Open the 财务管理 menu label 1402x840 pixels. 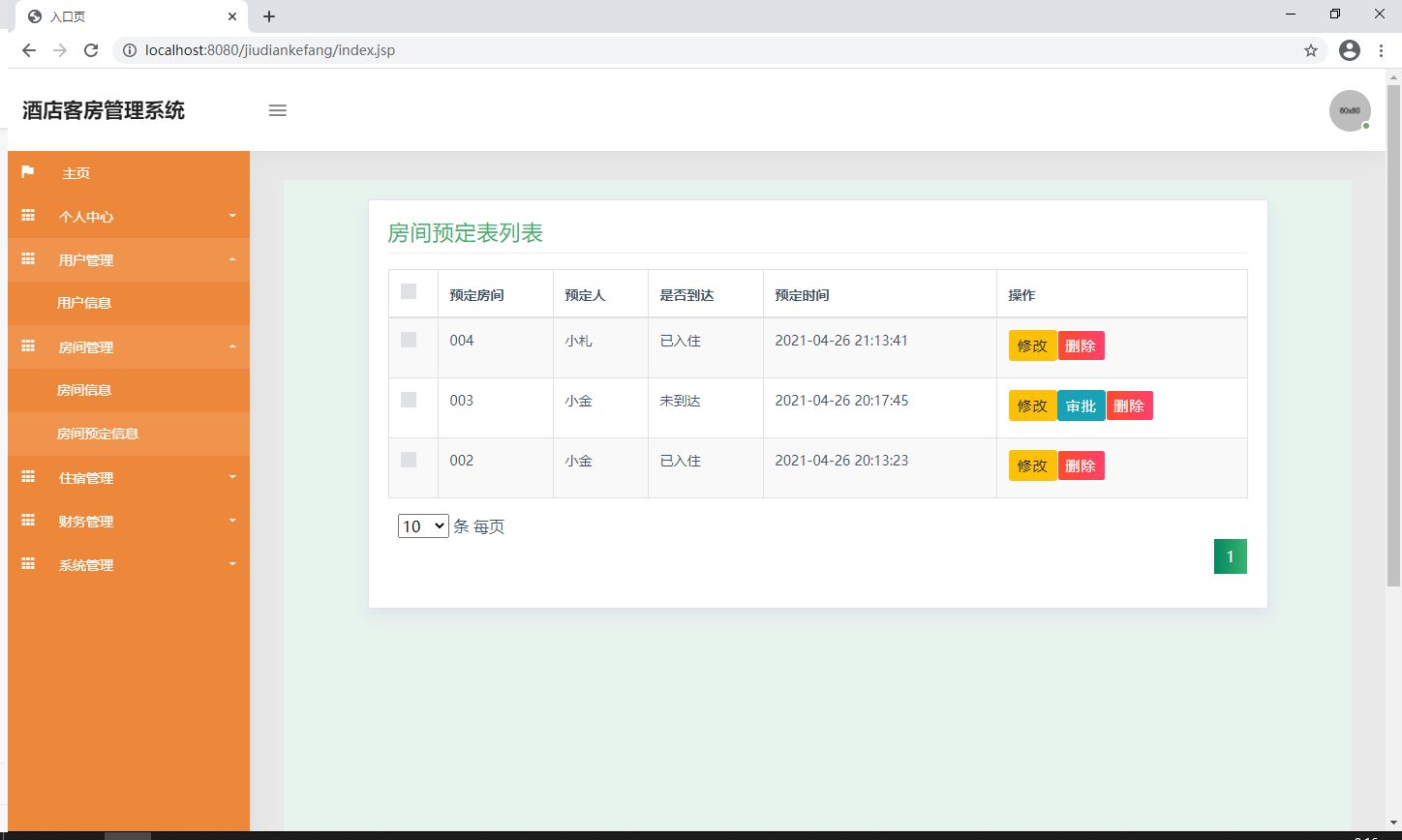[x=86, y=522]
